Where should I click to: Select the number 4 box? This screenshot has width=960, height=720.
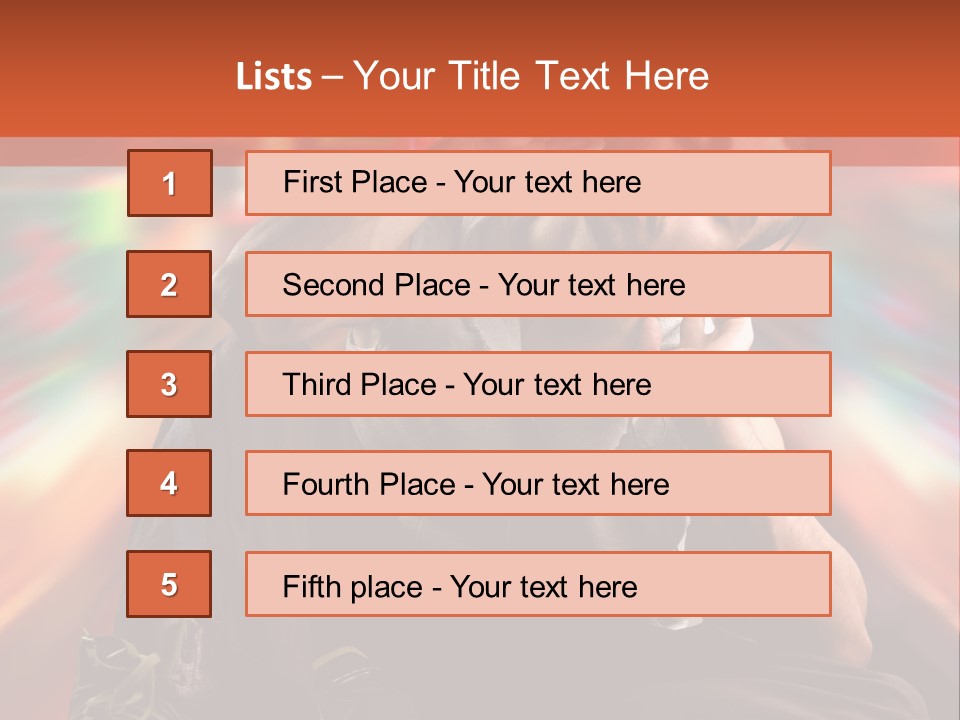pos(169,483)
